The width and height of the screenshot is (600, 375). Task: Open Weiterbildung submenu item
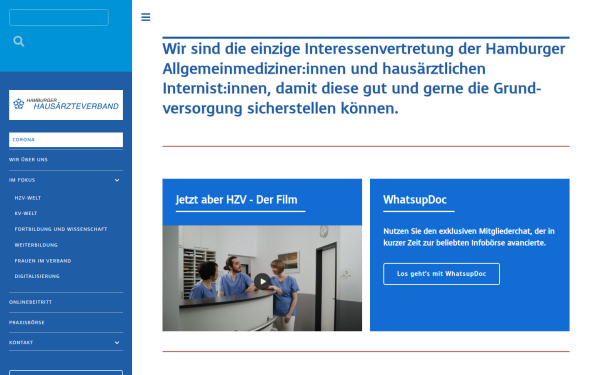[x=36, y=245]
